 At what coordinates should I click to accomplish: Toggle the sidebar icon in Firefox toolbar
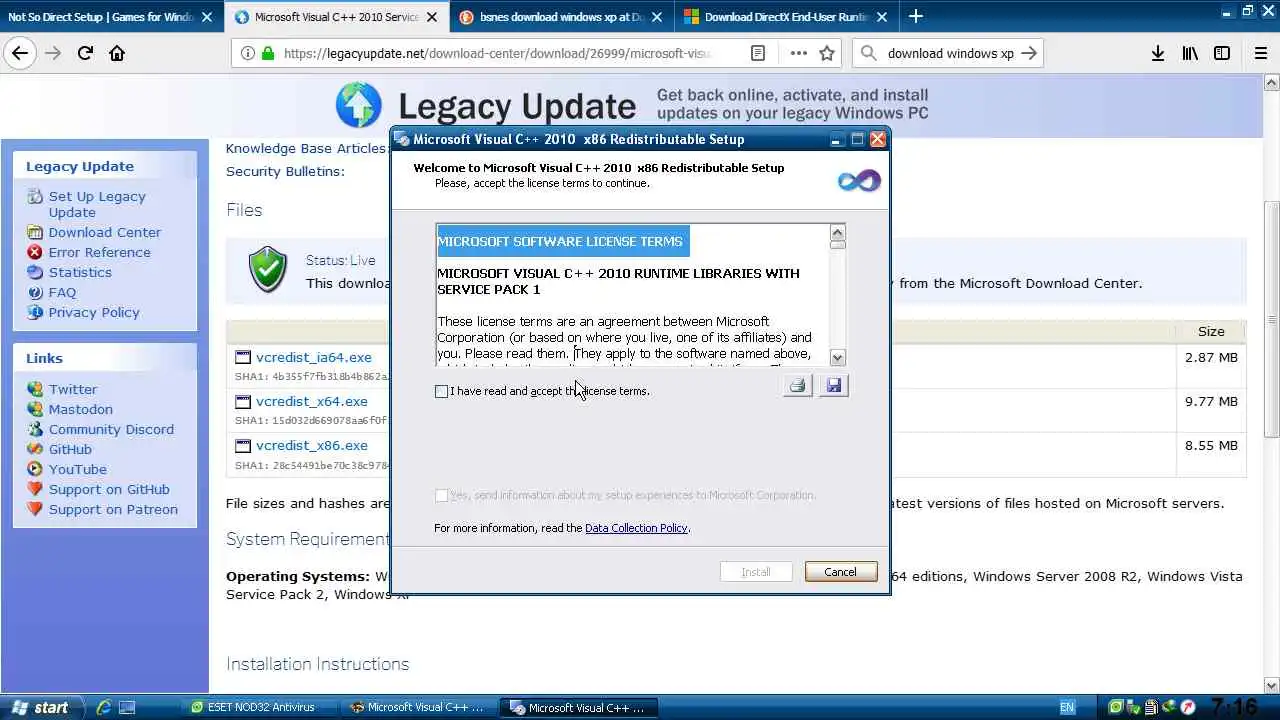(1222, 53)
